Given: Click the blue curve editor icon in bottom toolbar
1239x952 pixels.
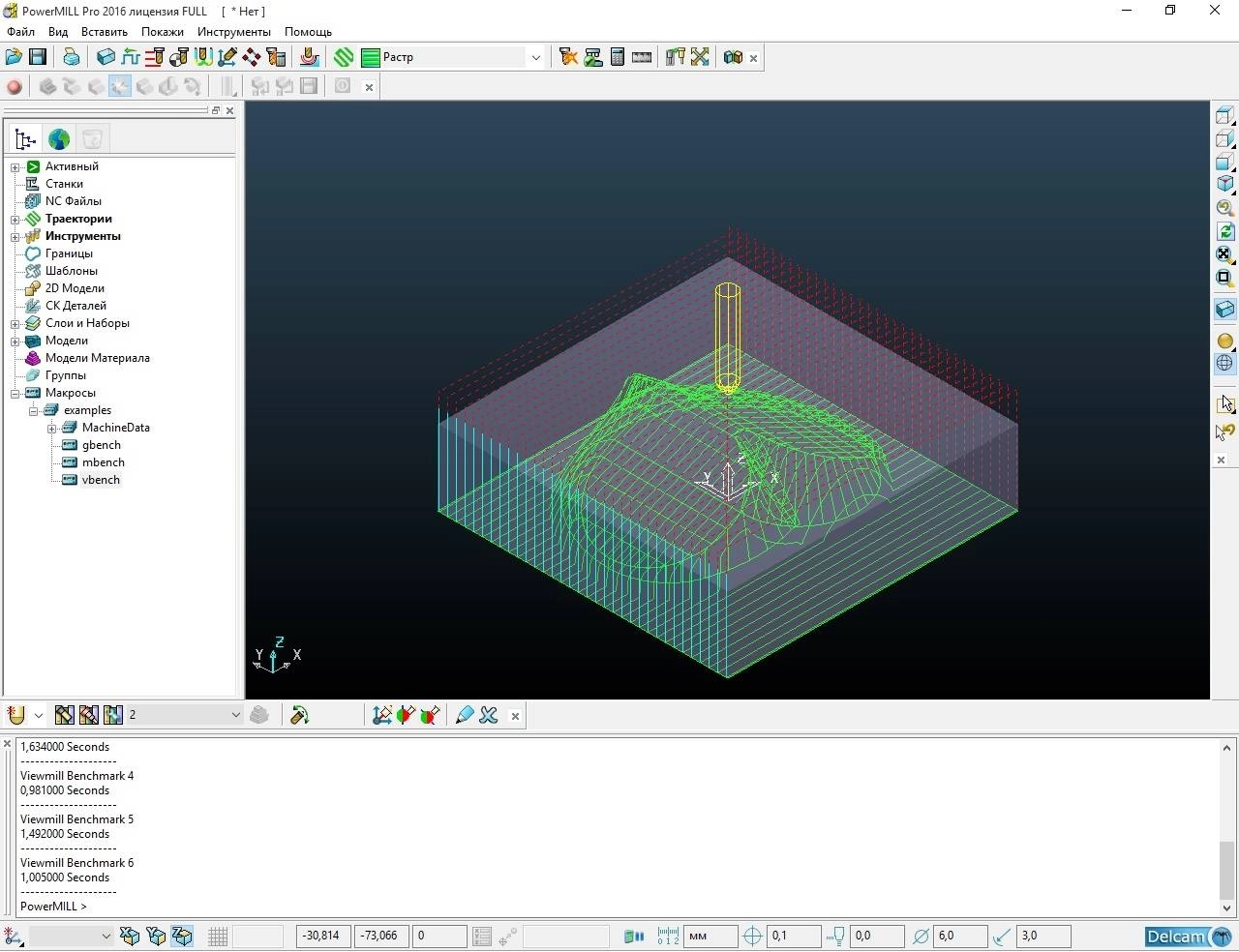Looking at the screenshot, I should point(488,715).
